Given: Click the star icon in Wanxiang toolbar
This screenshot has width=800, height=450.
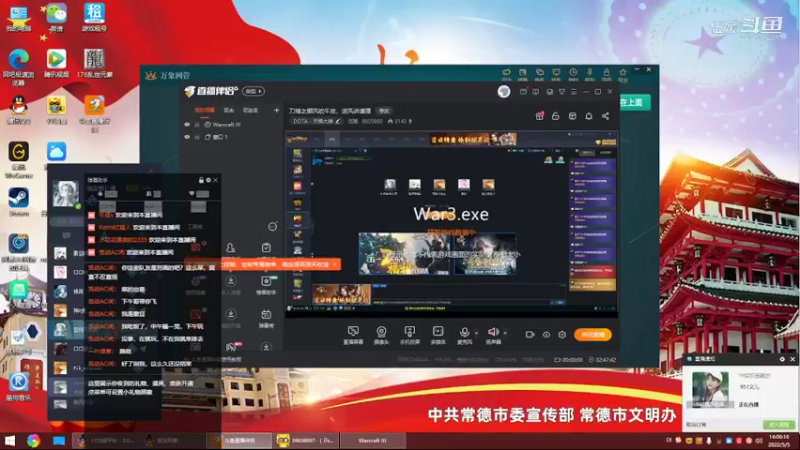Looking at the screenshot, I should pyautogui.click(x=623, y=73).
